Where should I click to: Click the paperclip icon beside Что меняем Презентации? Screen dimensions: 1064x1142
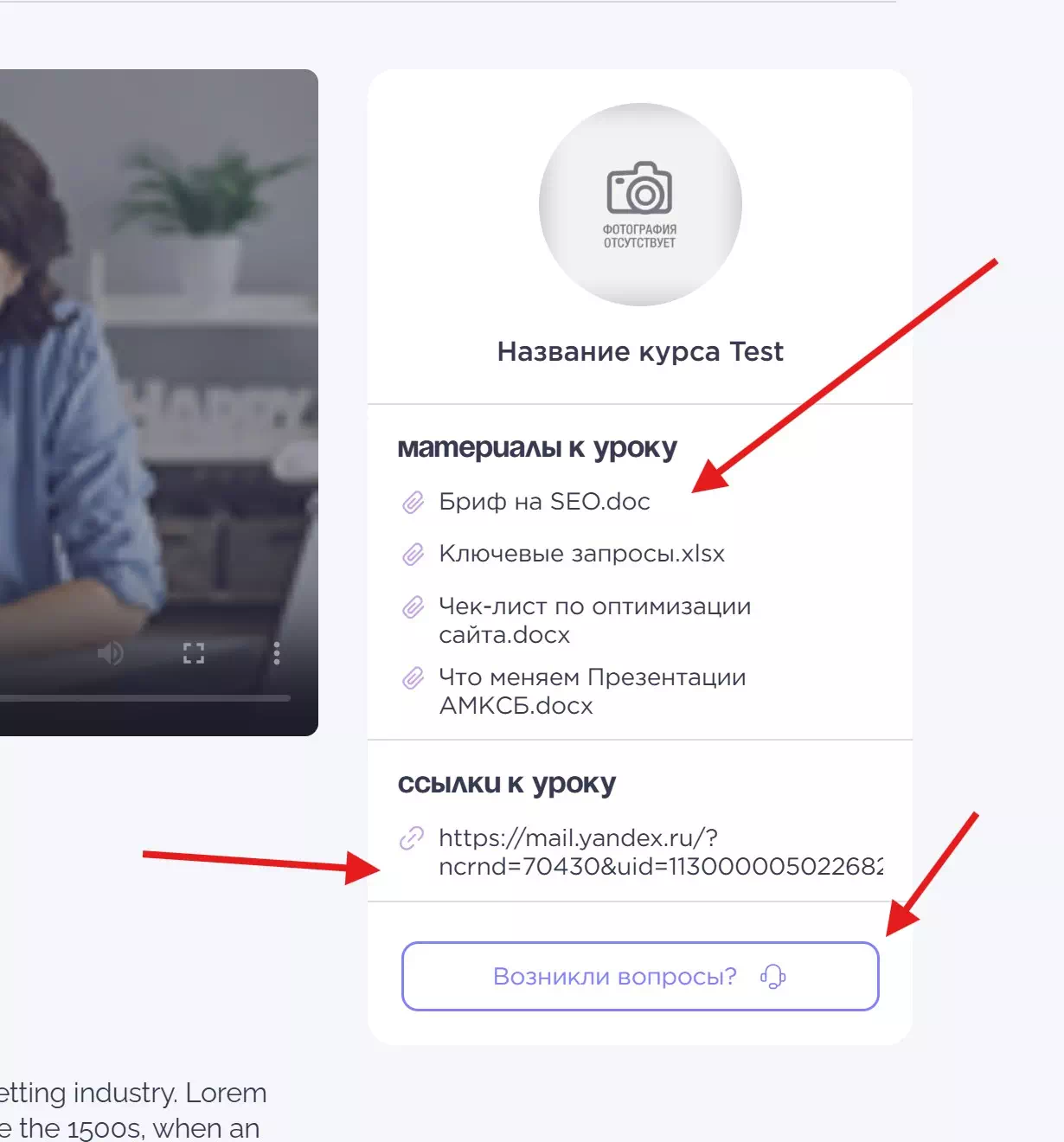pyautogui.click(x=413, y=678)
